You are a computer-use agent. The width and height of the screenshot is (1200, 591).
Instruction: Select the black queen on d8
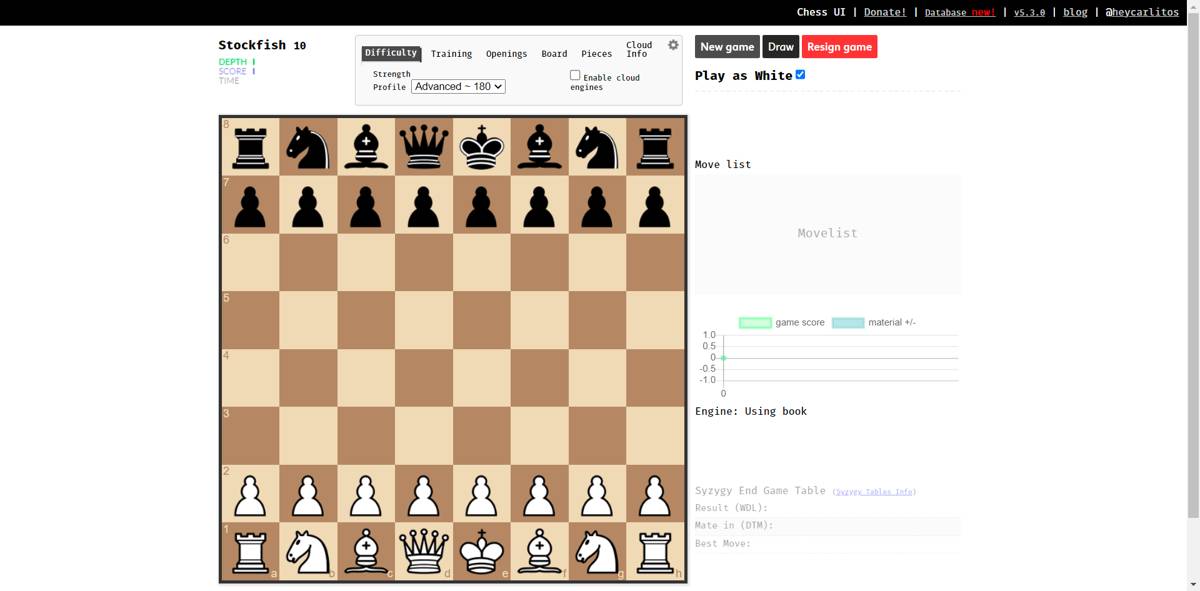[423, 146]
